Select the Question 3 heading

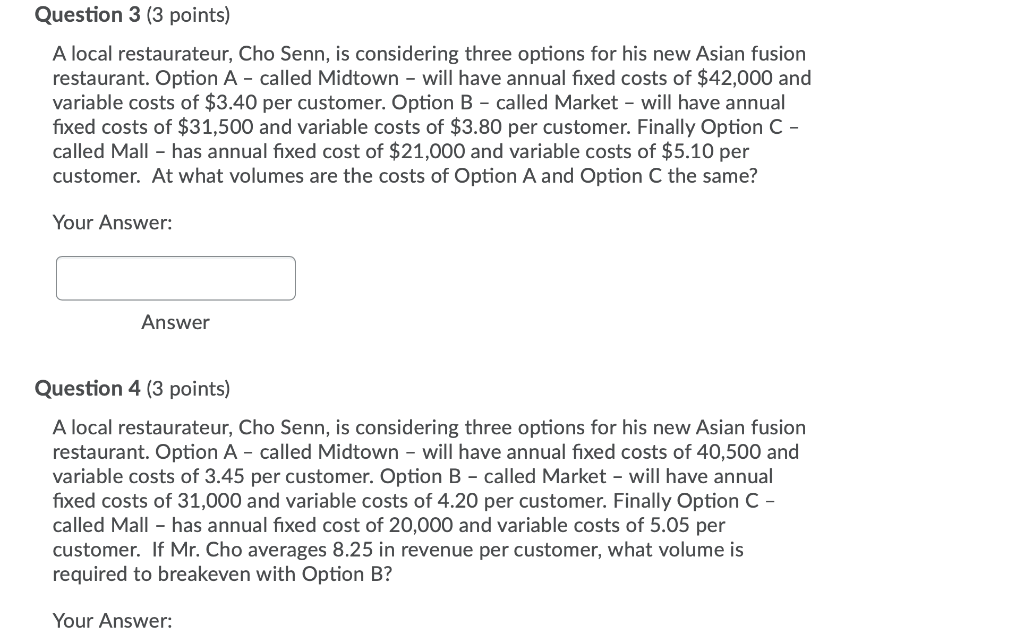point(88,15)
